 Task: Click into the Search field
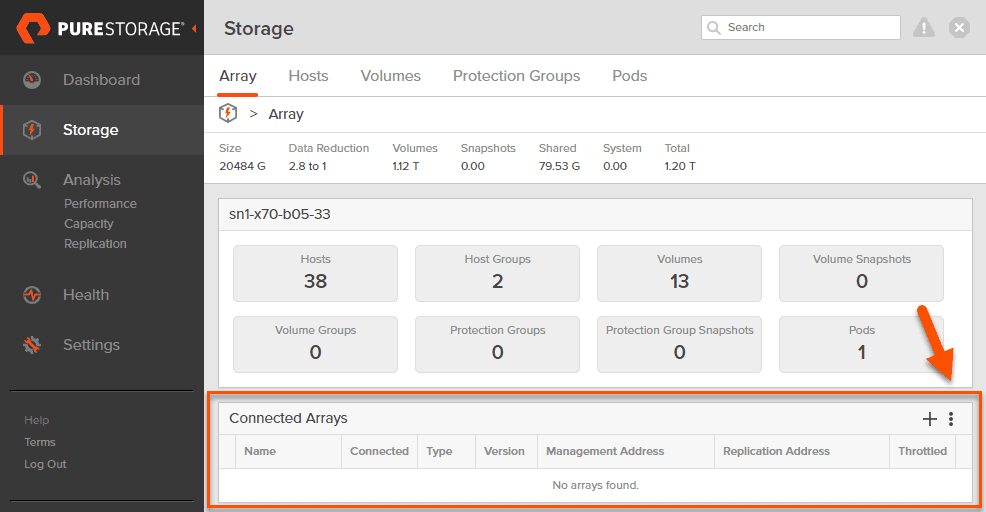tap(800, 28)
